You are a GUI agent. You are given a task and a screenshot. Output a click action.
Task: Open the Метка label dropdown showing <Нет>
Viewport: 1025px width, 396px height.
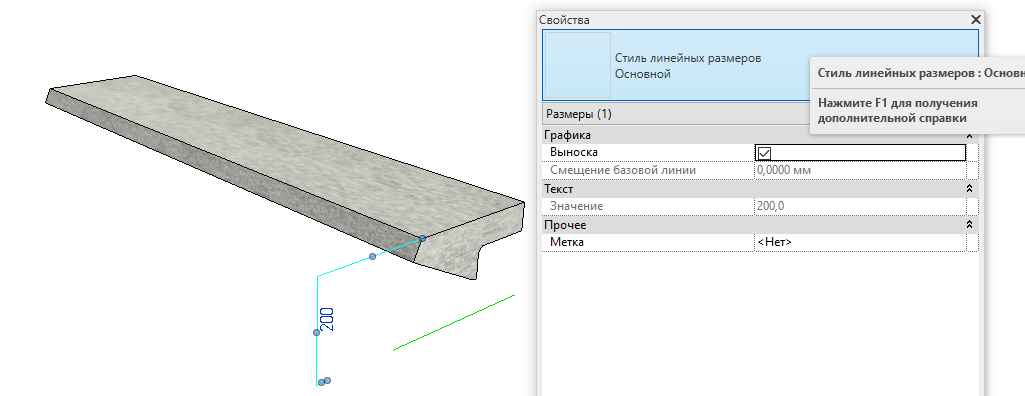tap(860, 242)
